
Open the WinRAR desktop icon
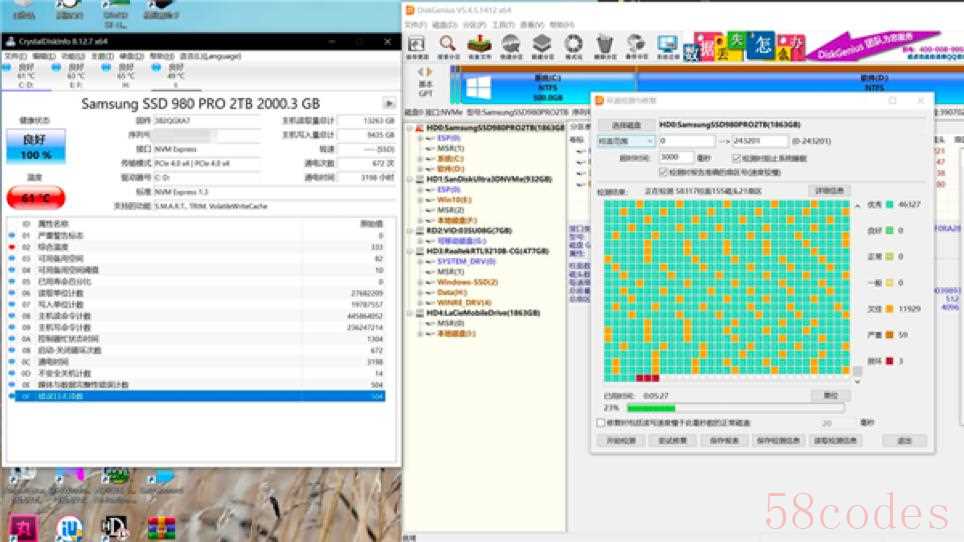(162, 528)
